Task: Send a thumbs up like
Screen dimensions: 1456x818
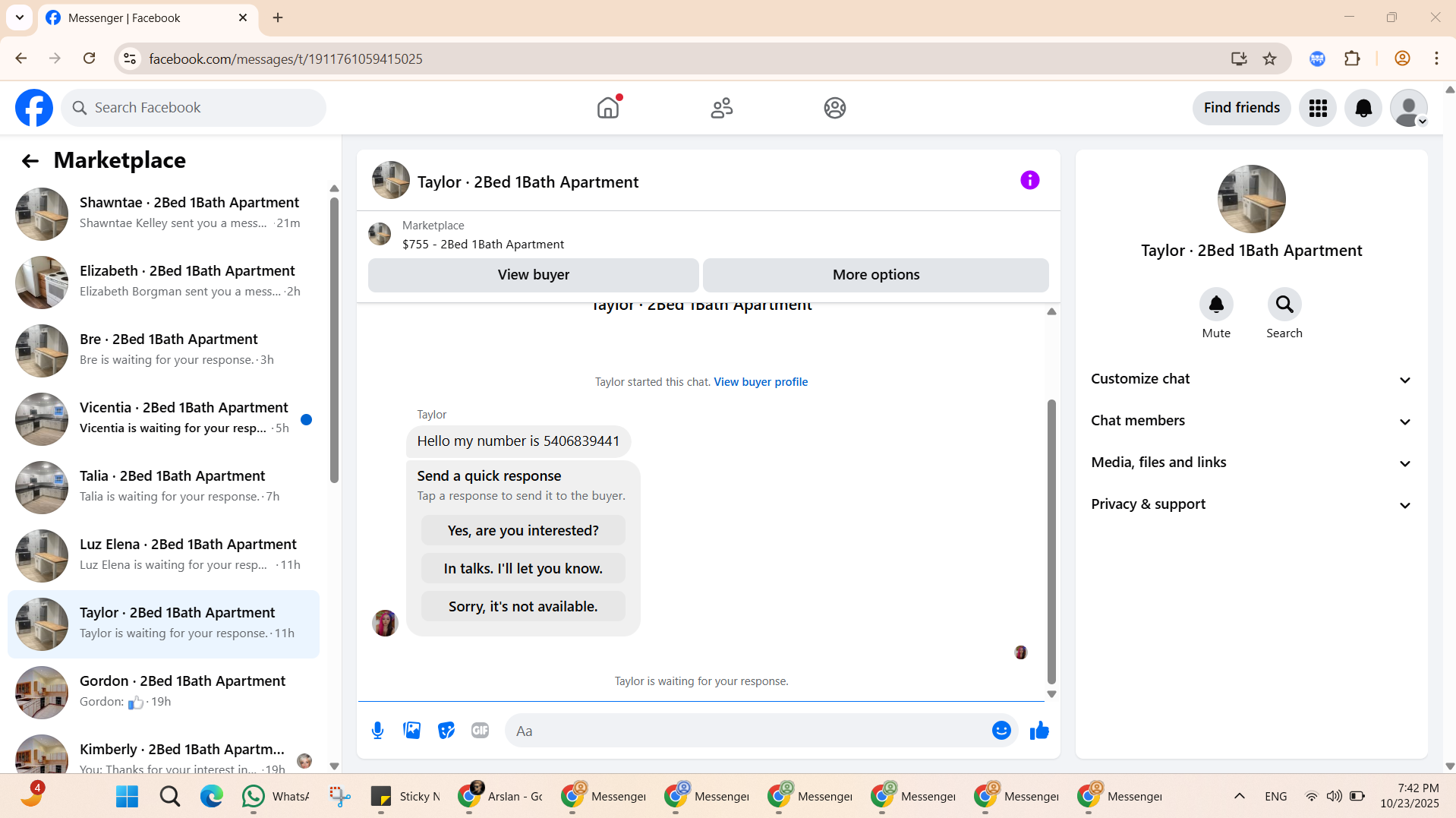Action: coord(1039,731)
